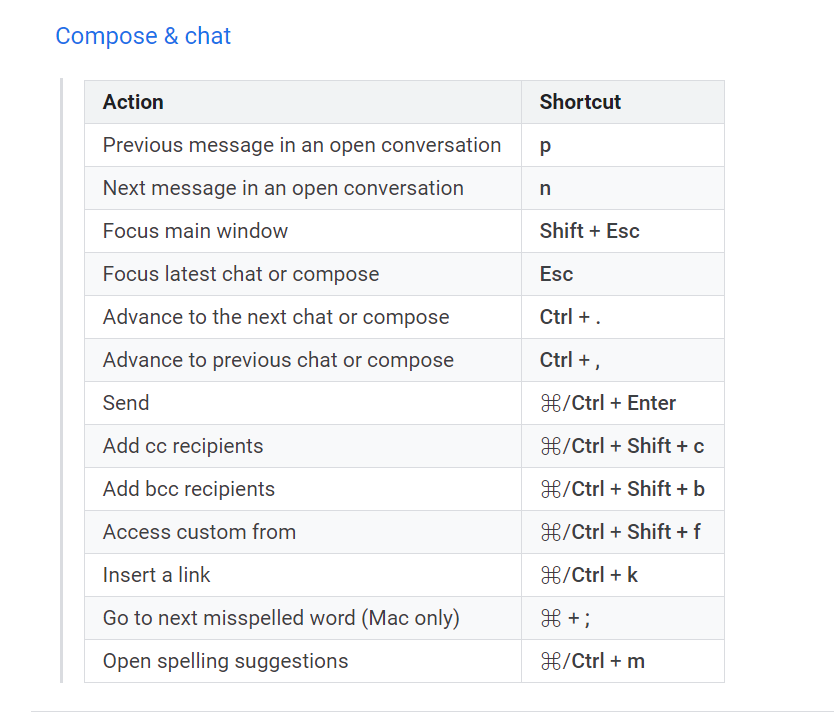
Task: Click the Shortcut column header
Action: pos(580,102)
